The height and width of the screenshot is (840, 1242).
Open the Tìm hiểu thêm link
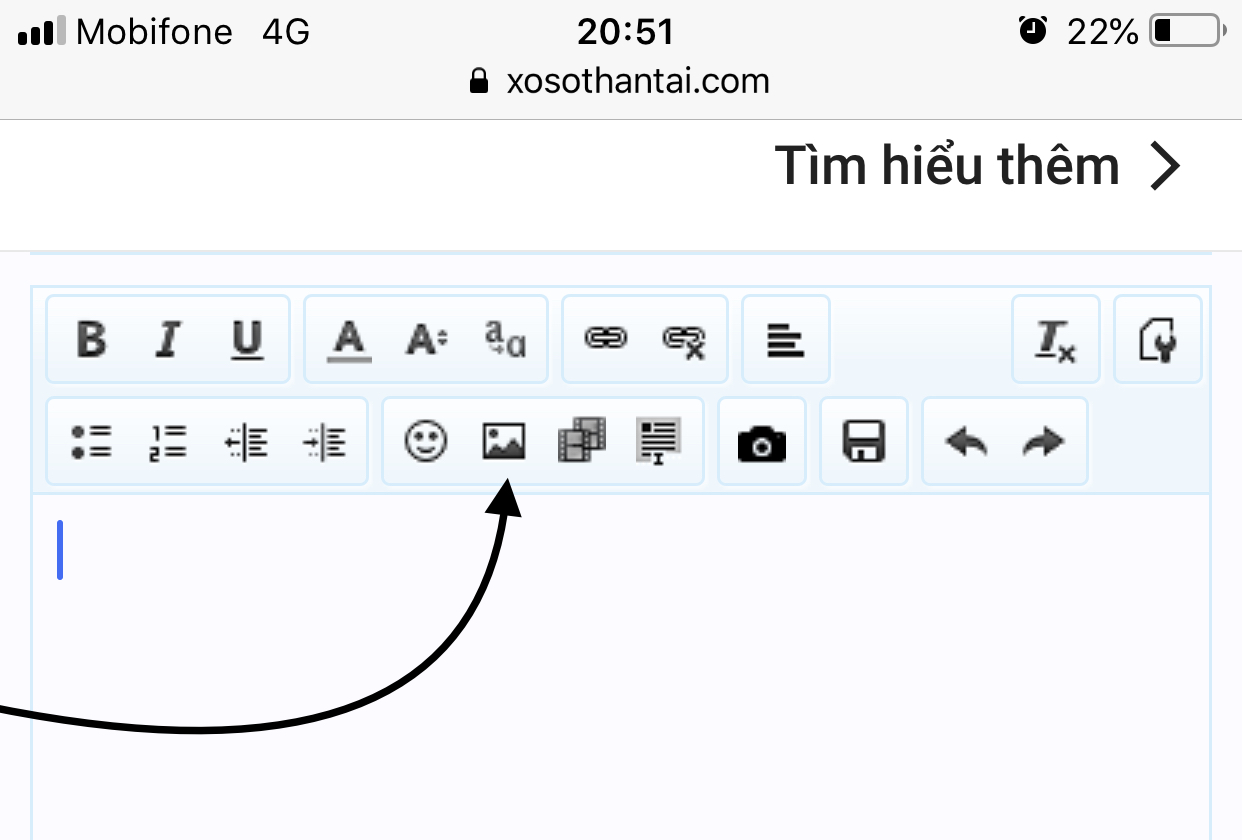pos(977,166)
